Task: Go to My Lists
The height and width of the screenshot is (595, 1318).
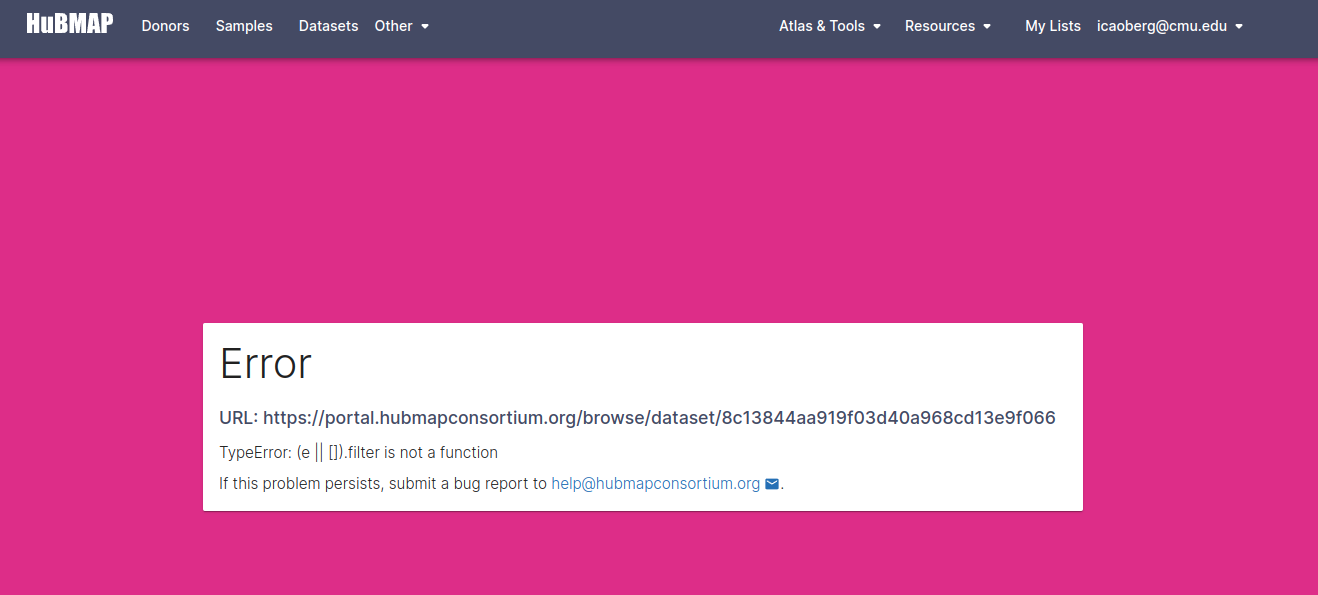Action: click(x=1053, y=26)
